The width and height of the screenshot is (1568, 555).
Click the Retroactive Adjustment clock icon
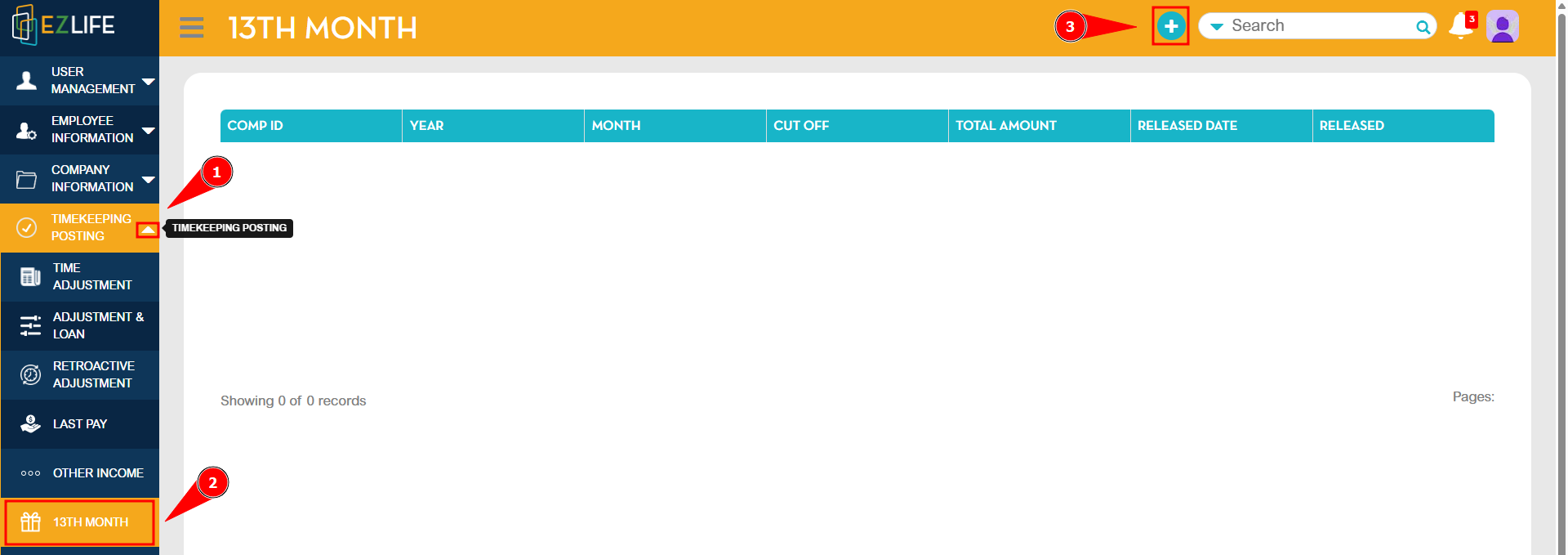tap(30, 375)
